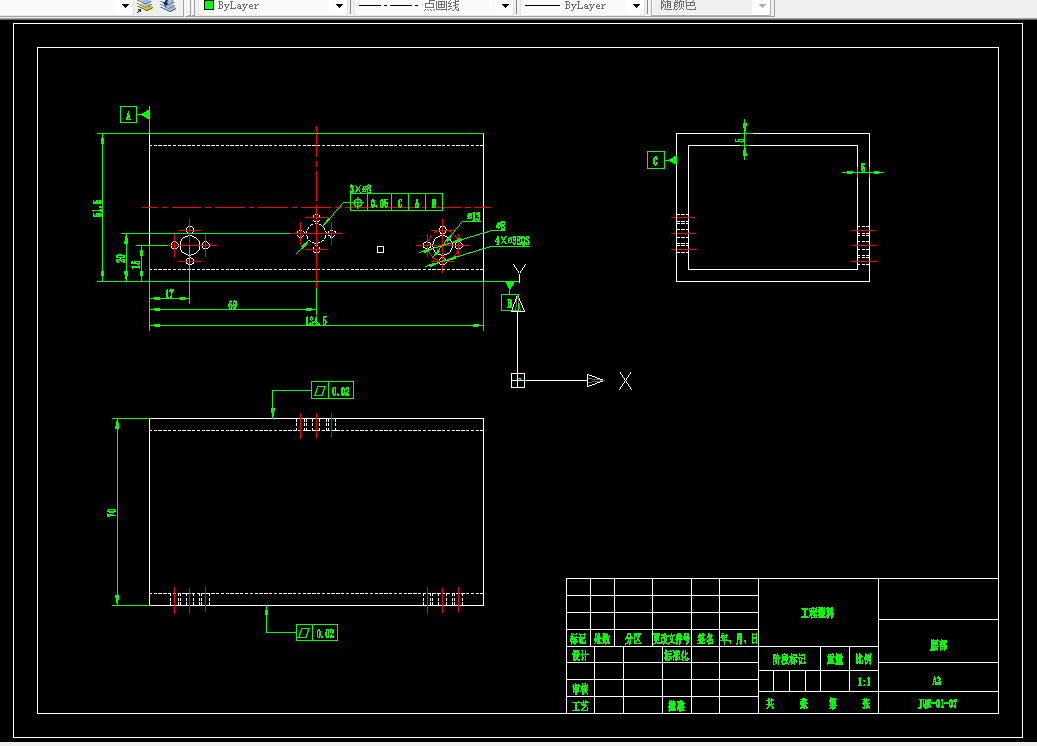This screenshot has width=1037, height=746.
Task: Select datum A symbol in top view
Action: (x=128, y=115)
